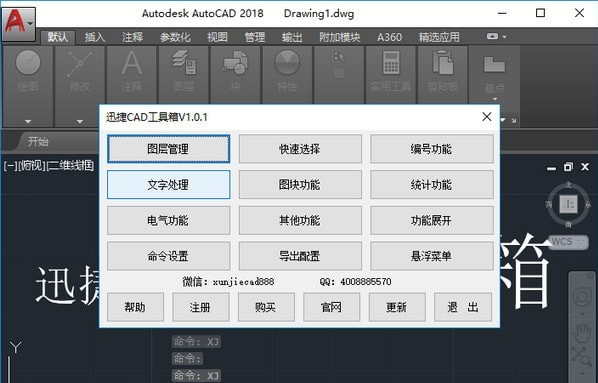Switch to the A360 ribbon tab
The height and width of the screenshot is (383, 598).
click(x=389, y=37)
